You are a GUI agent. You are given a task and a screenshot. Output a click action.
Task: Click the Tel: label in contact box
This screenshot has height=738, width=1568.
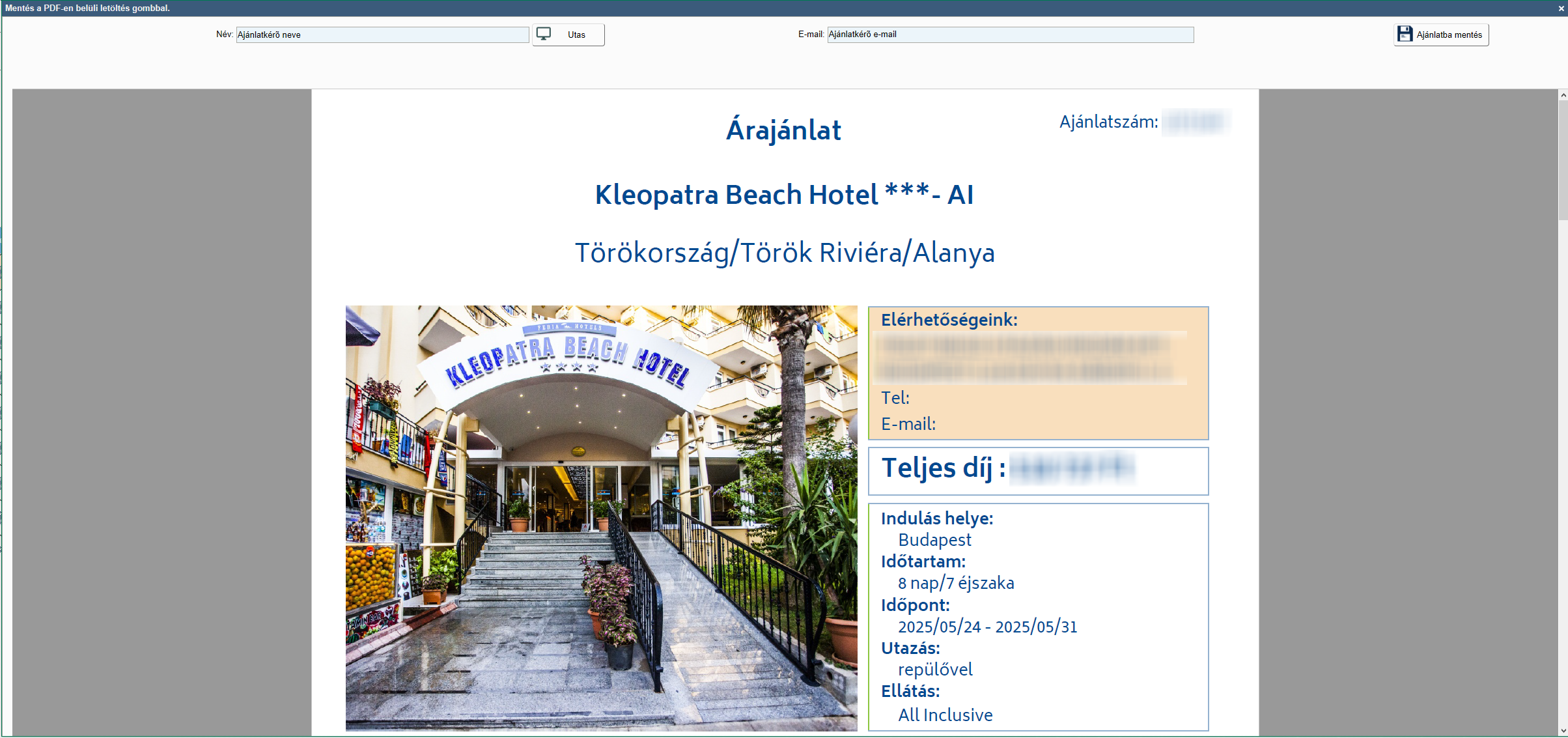pos(895,398)
